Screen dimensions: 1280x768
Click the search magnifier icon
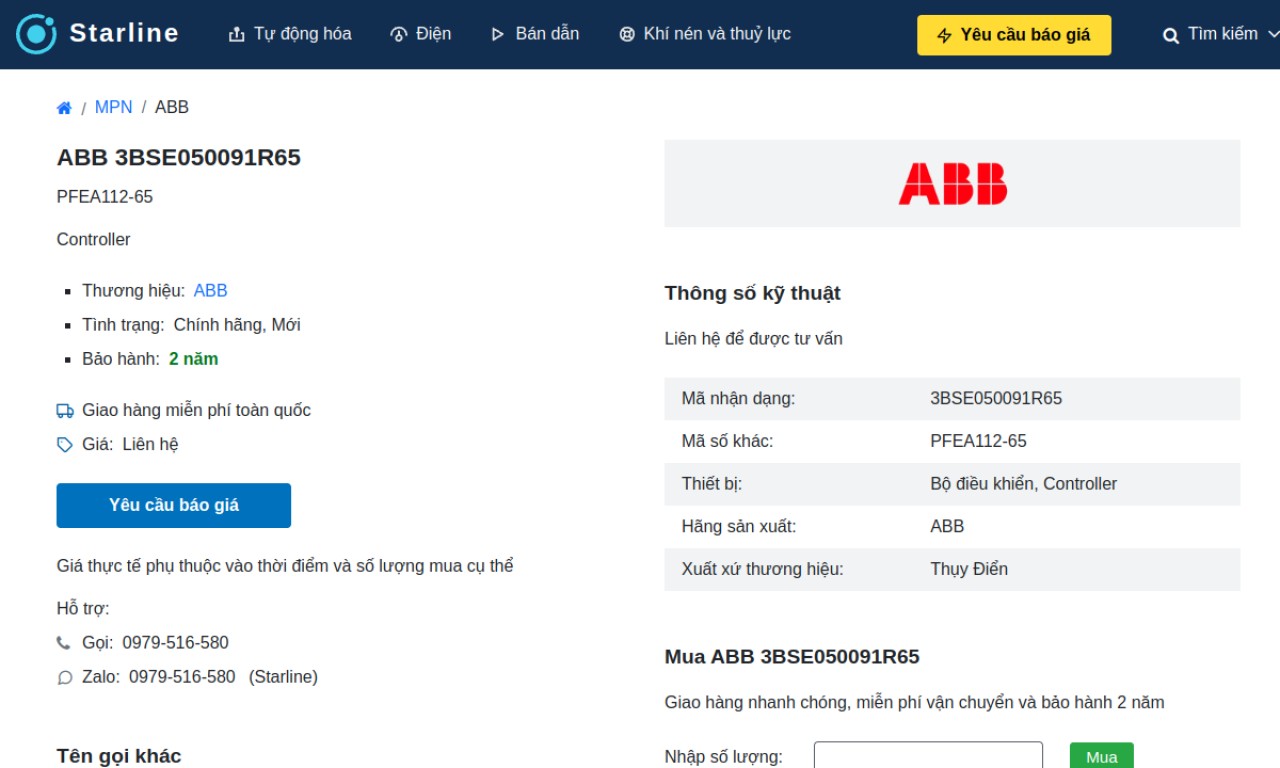(x=1171, y=36)
